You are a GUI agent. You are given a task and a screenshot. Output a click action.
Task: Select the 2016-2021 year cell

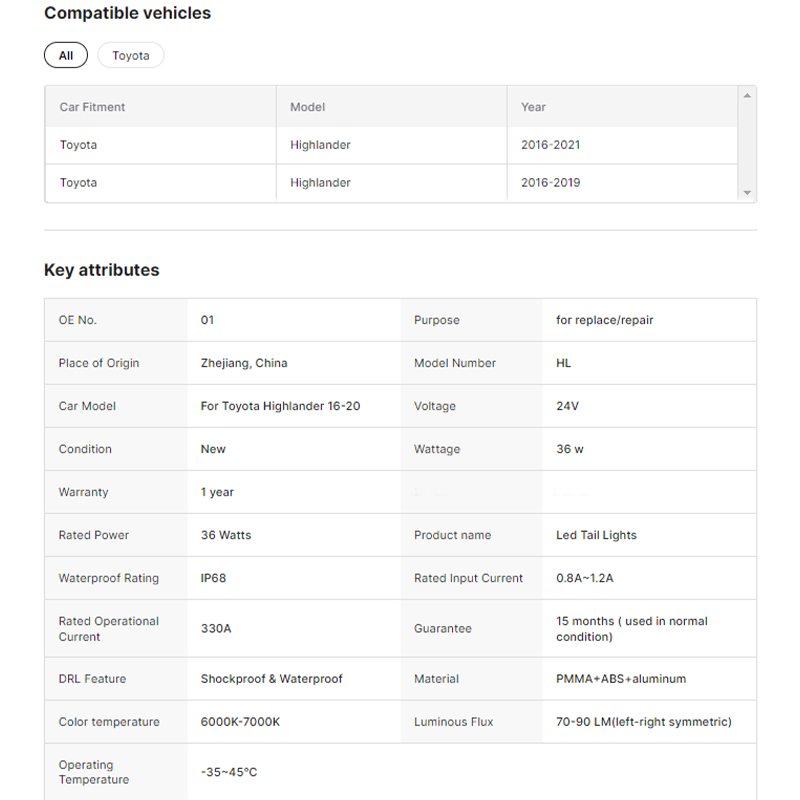pos(550,145)
